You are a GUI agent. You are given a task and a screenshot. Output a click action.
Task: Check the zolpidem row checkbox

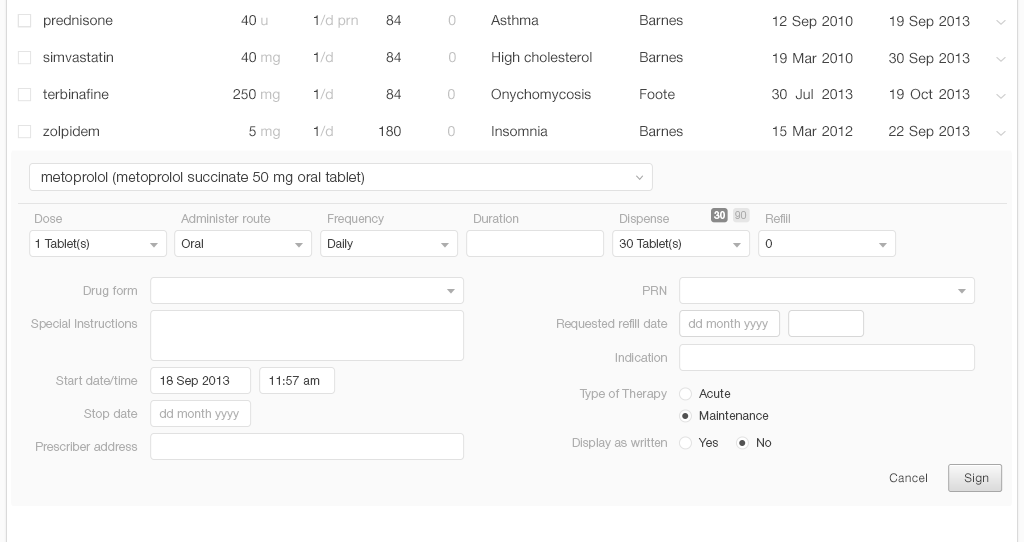(25, 132)
